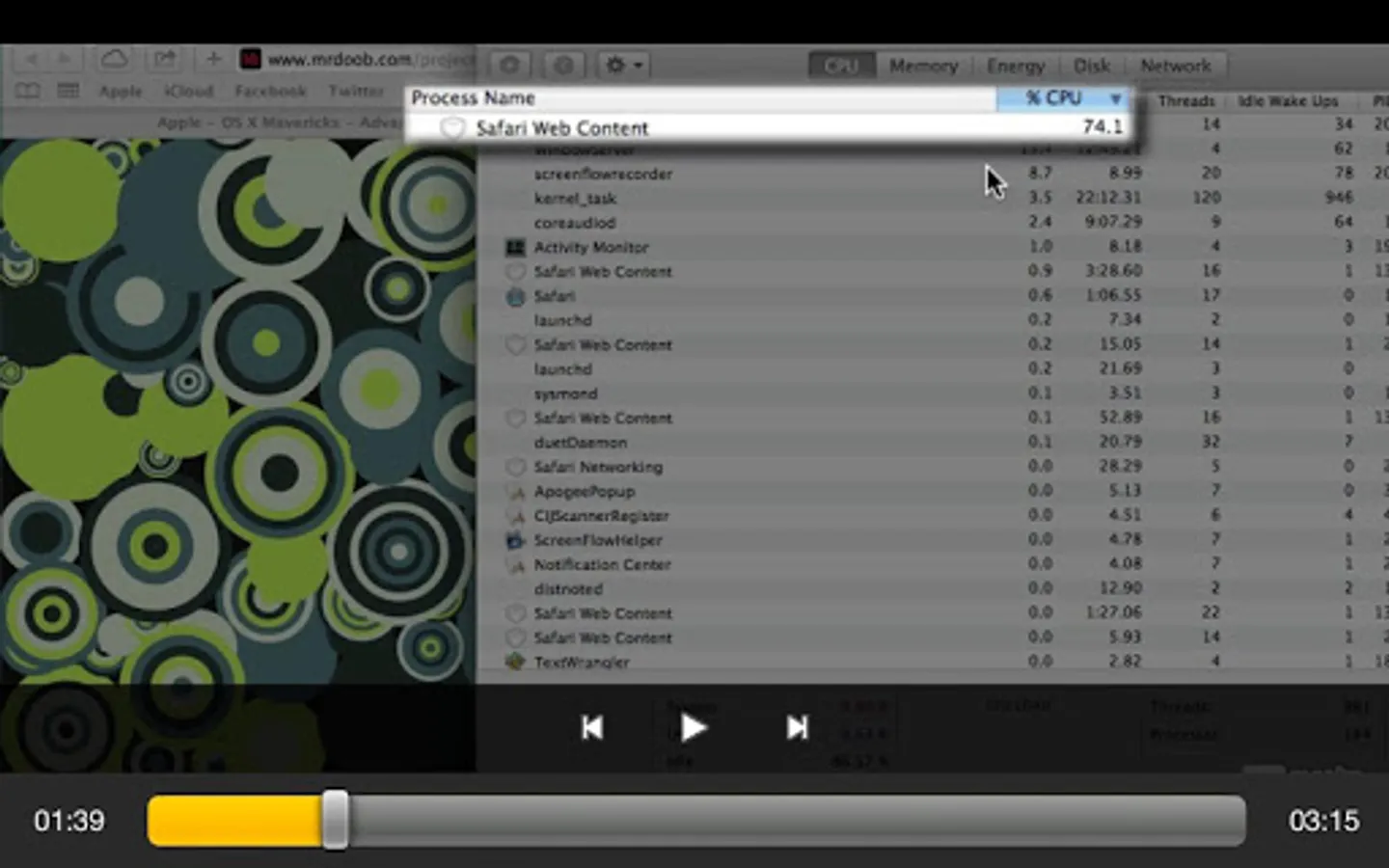This screenshot has height=868, width=1389.
Task: Select the TextWrangler process
Action: click(582, 663)
